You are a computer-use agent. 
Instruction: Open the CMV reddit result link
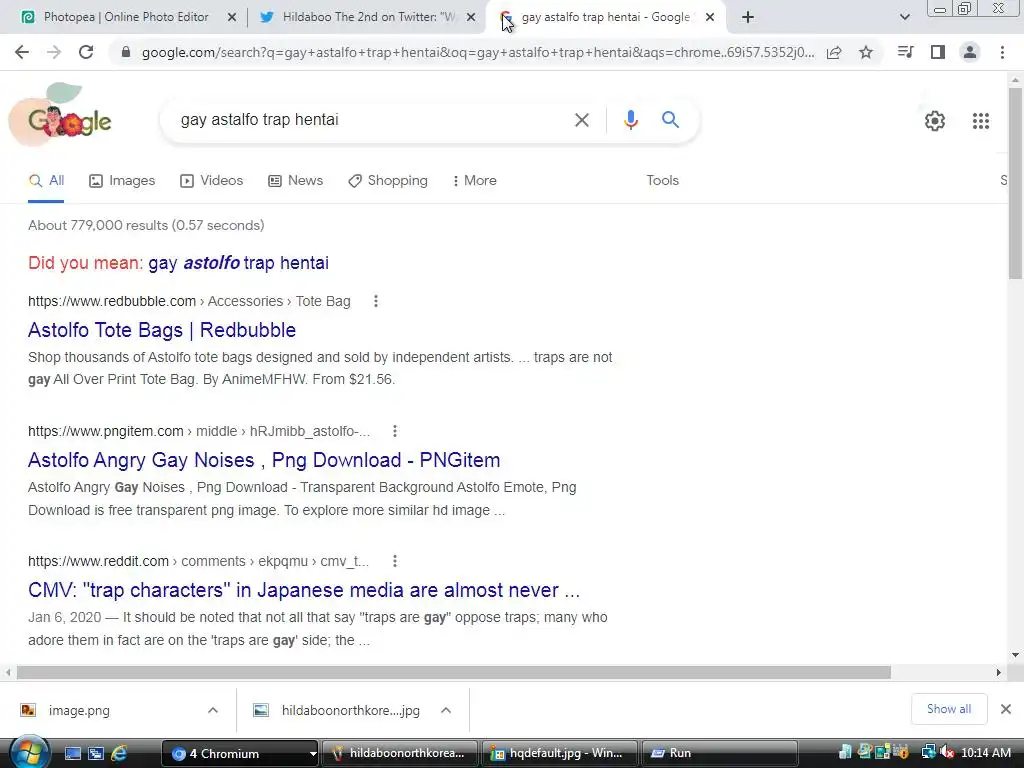(304, 590)
